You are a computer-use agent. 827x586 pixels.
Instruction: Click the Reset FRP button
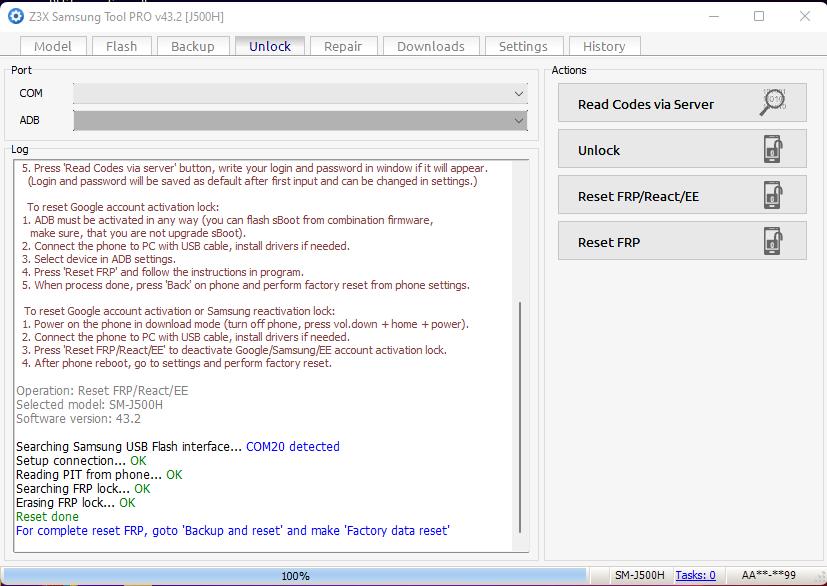[x=682, y=241]
